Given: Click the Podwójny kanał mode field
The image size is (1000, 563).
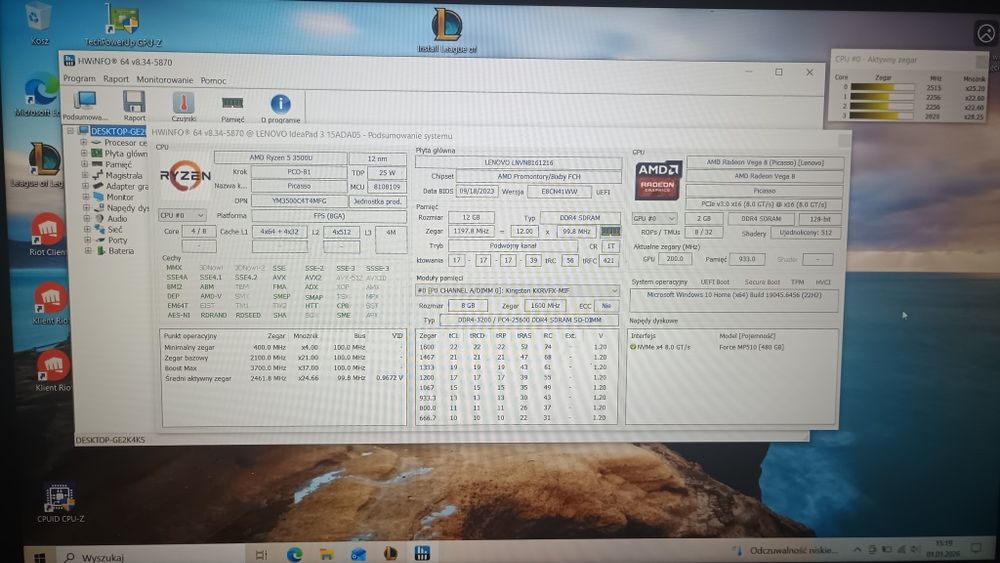Looking at the screenshot, I should 513,246.
